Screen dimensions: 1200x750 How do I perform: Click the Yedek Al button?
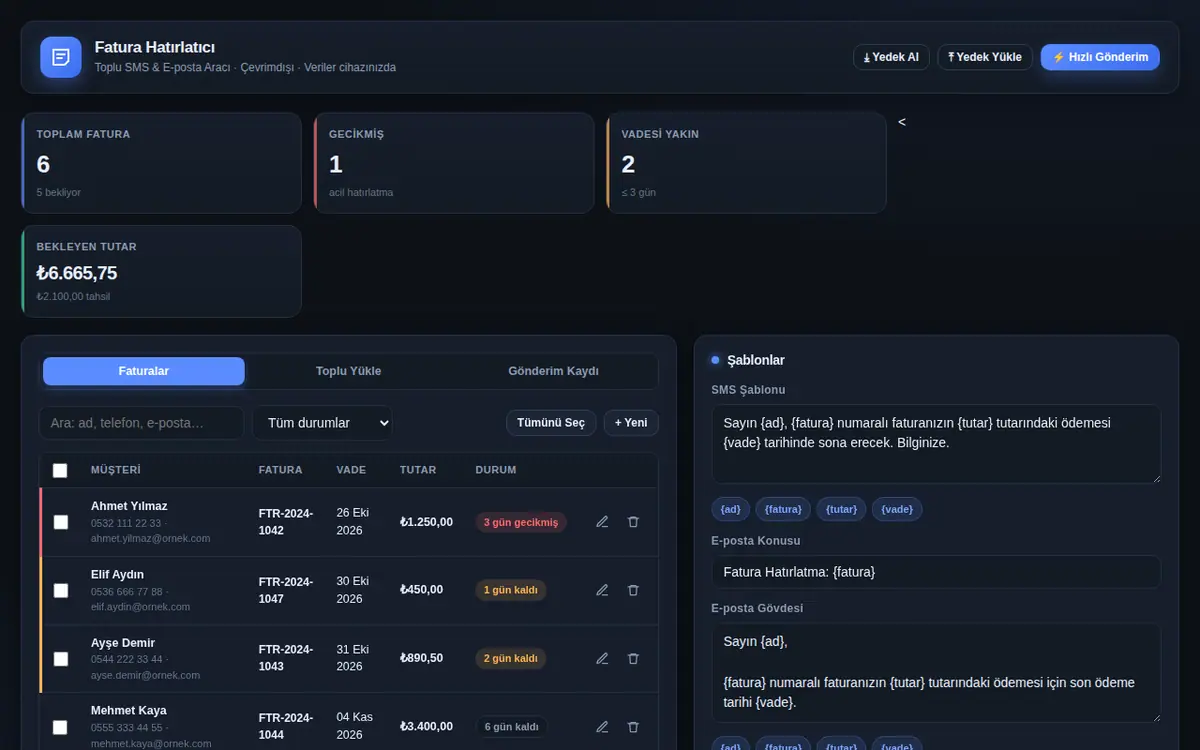point(891,57)
